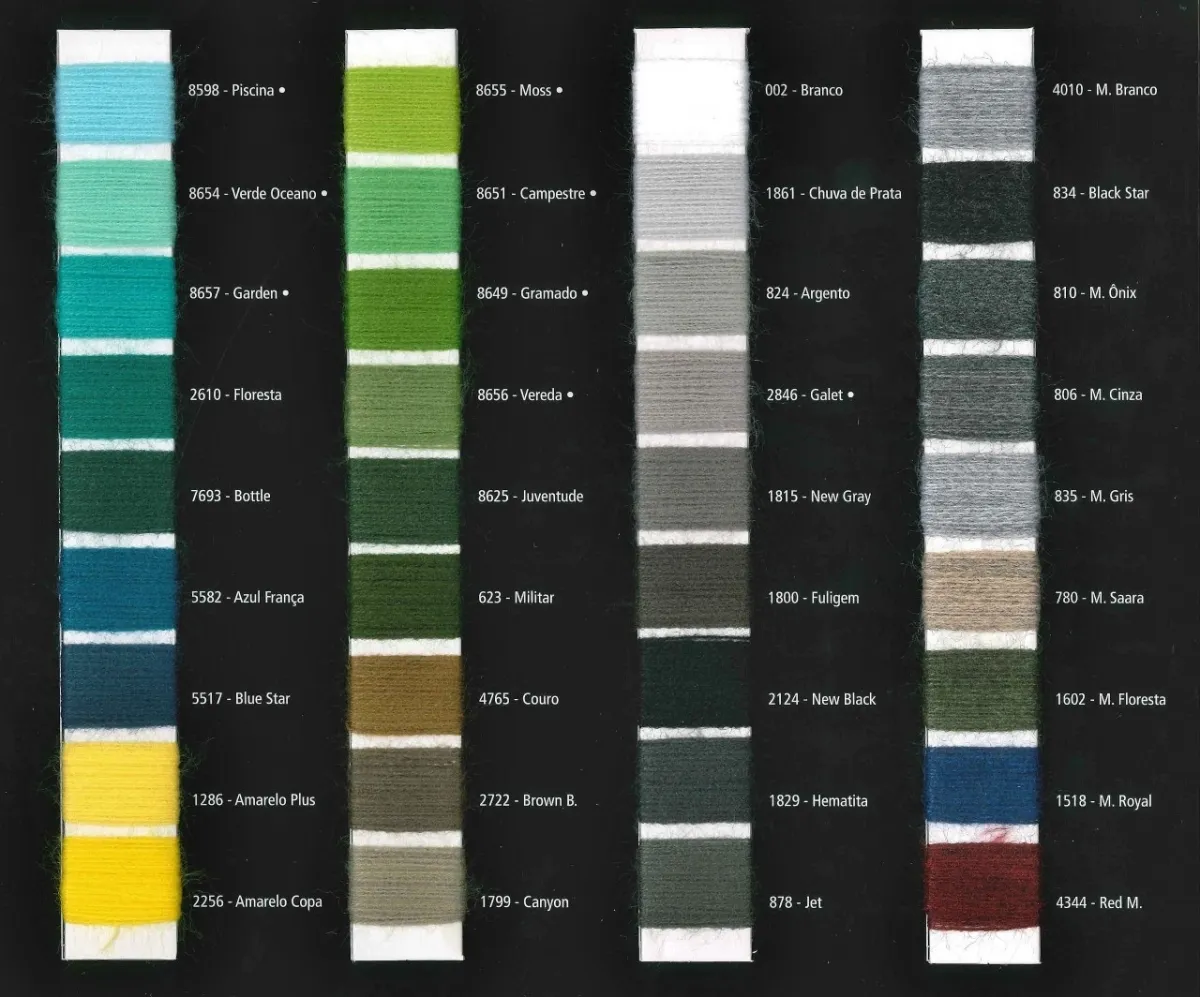Screen dimensions: 1200x997
Task: Click the '4765 - Couro' label
Action: click(x=518, y=698)
